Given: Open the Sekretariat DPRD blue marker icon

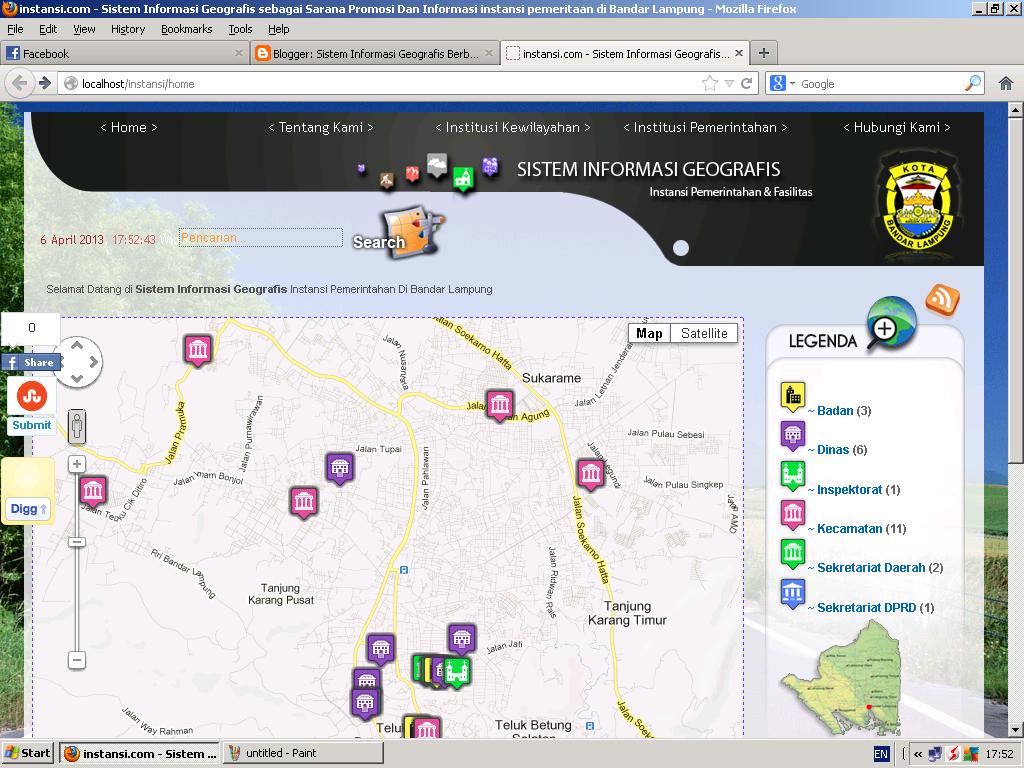Looking at the screenshot, I should point(791,593).
